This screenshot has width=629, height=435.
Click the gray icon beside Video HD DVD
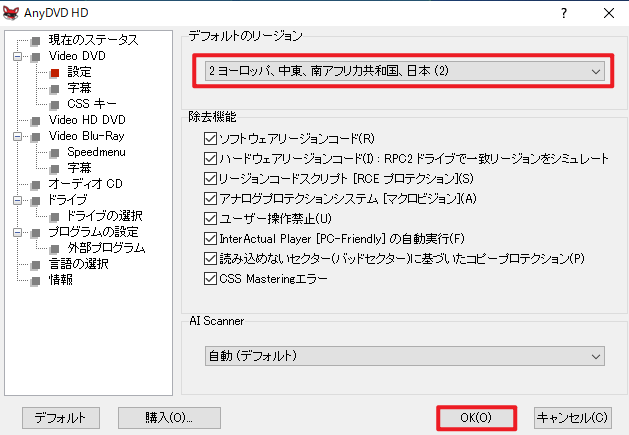coord(36,121)
